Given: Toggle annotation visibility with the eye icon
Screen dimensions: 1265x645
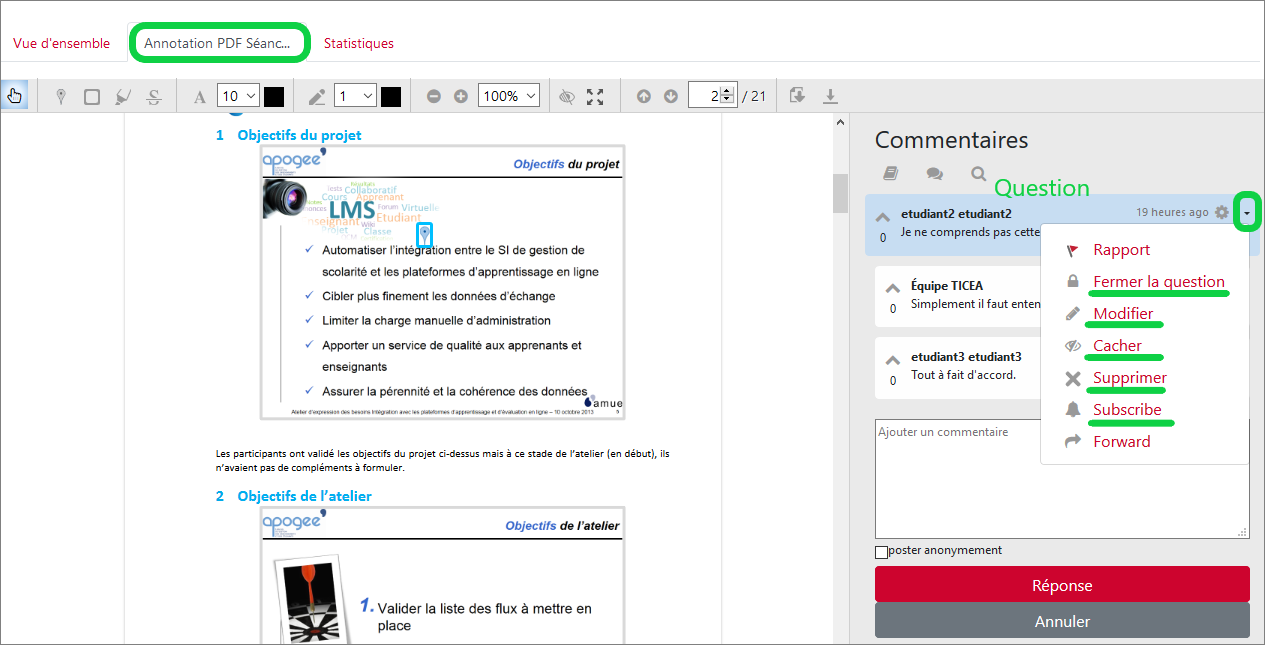Looking at the screenshot, I should (x=567, y=96).
